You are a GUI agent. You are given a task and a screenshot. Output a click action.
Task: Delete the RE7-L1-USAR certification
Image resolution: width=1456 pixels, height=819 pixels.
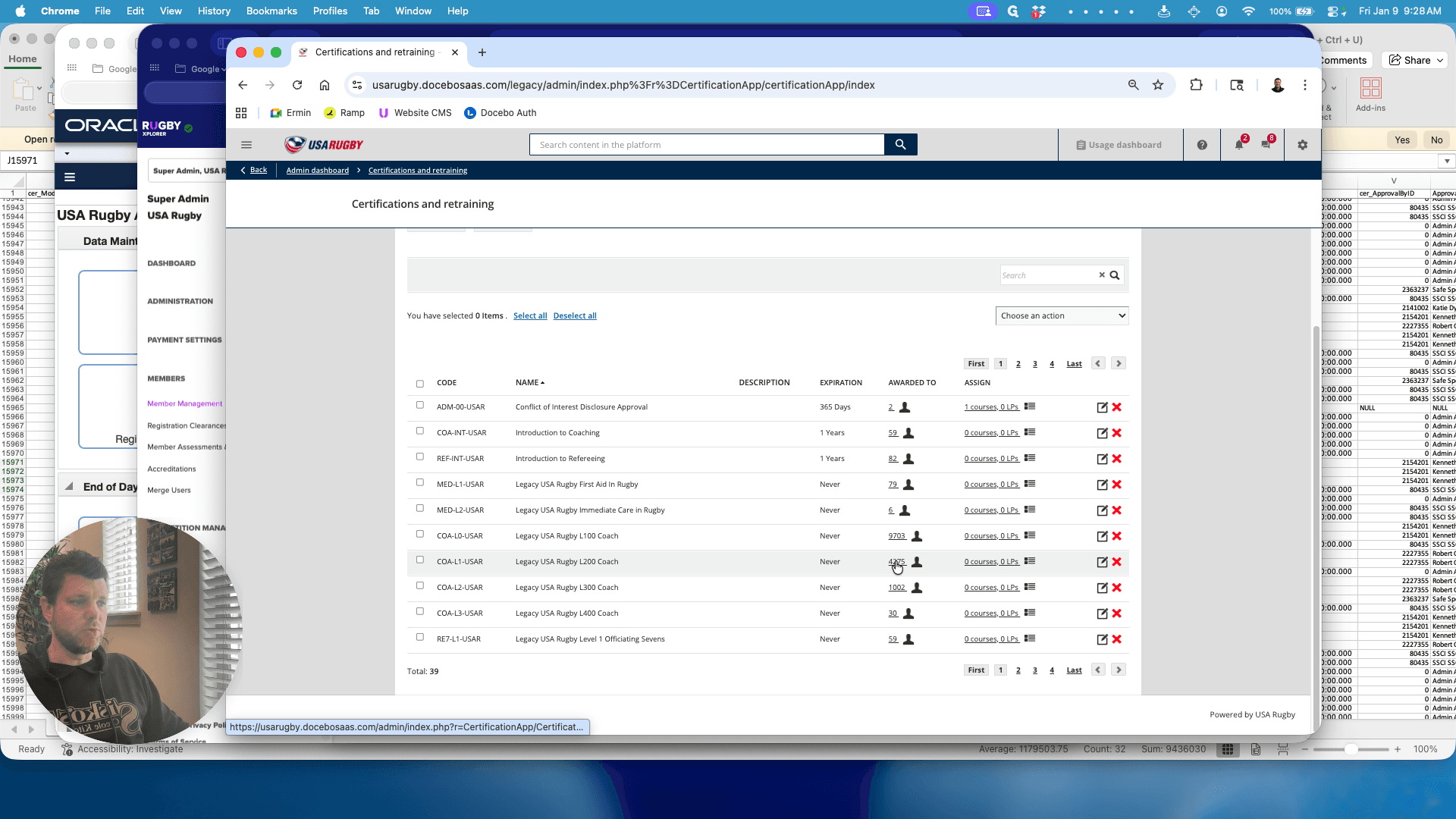tap(1116, 639)
